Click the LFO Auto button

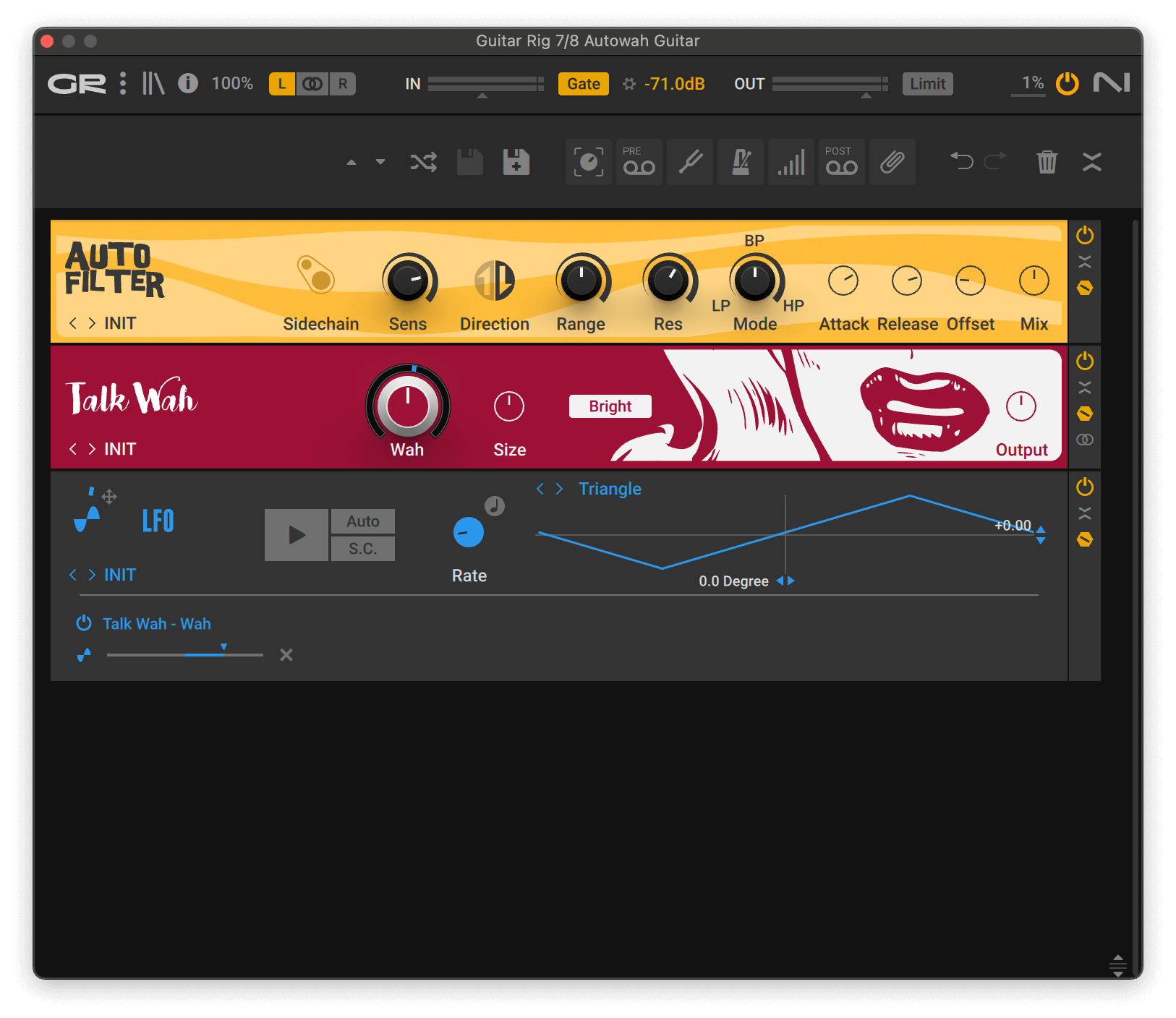tap(362, 521)
